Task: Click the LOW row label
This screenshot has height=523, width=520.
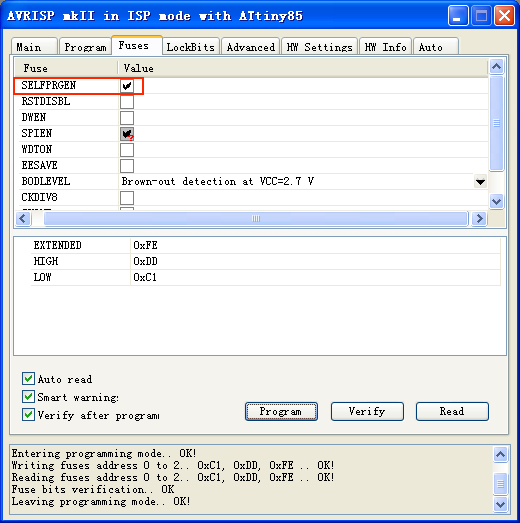Action: (x=42, y=278)
